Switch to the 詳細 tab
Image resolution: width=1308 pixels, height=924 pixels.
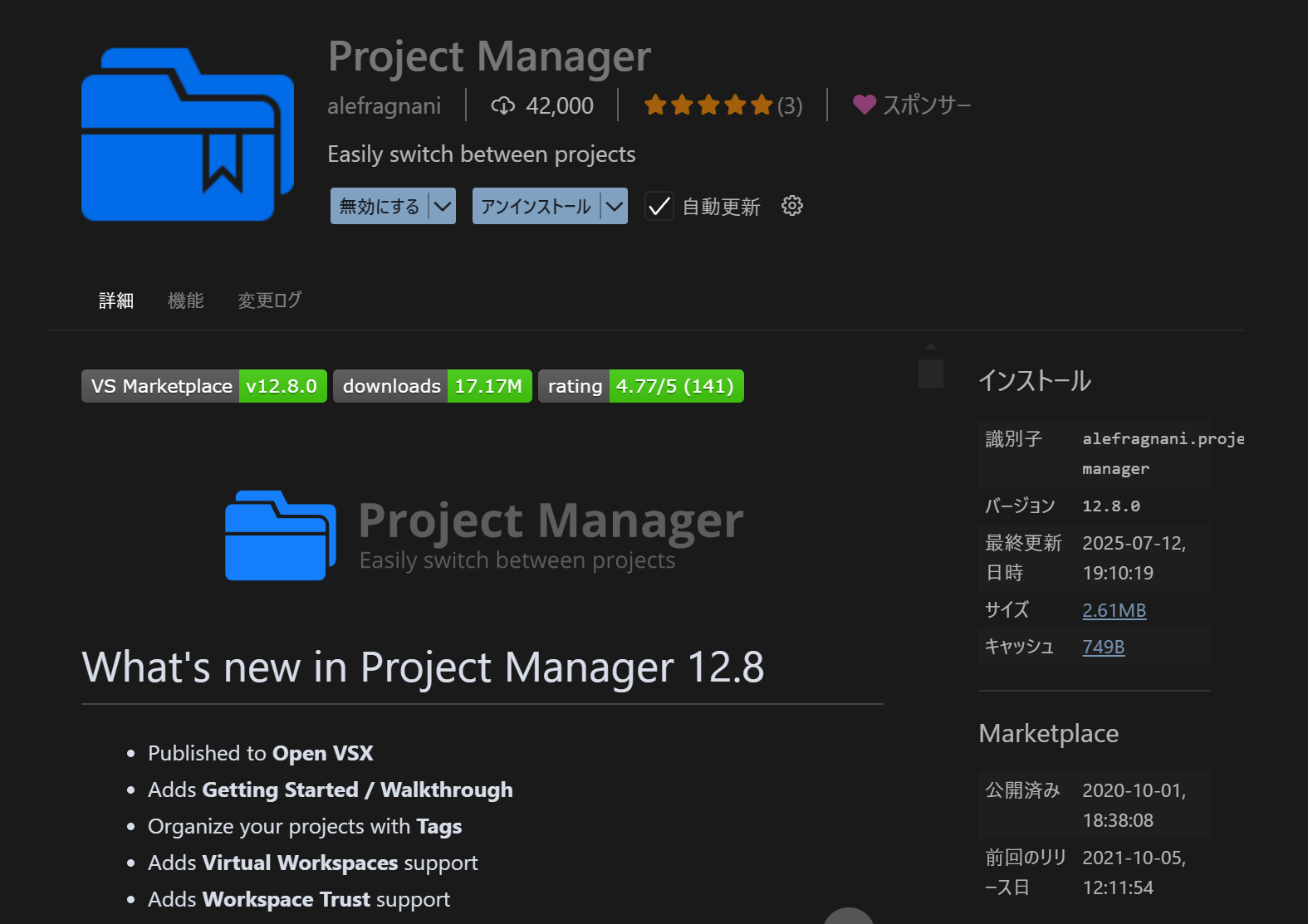click(x=116, y=301)
